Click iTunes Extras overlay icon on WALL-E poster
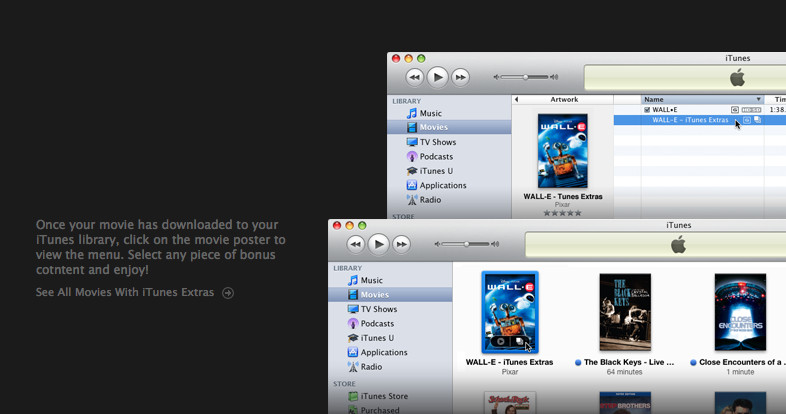The height and width of the screenshot is (414, 786). click(x=520, y=342)
